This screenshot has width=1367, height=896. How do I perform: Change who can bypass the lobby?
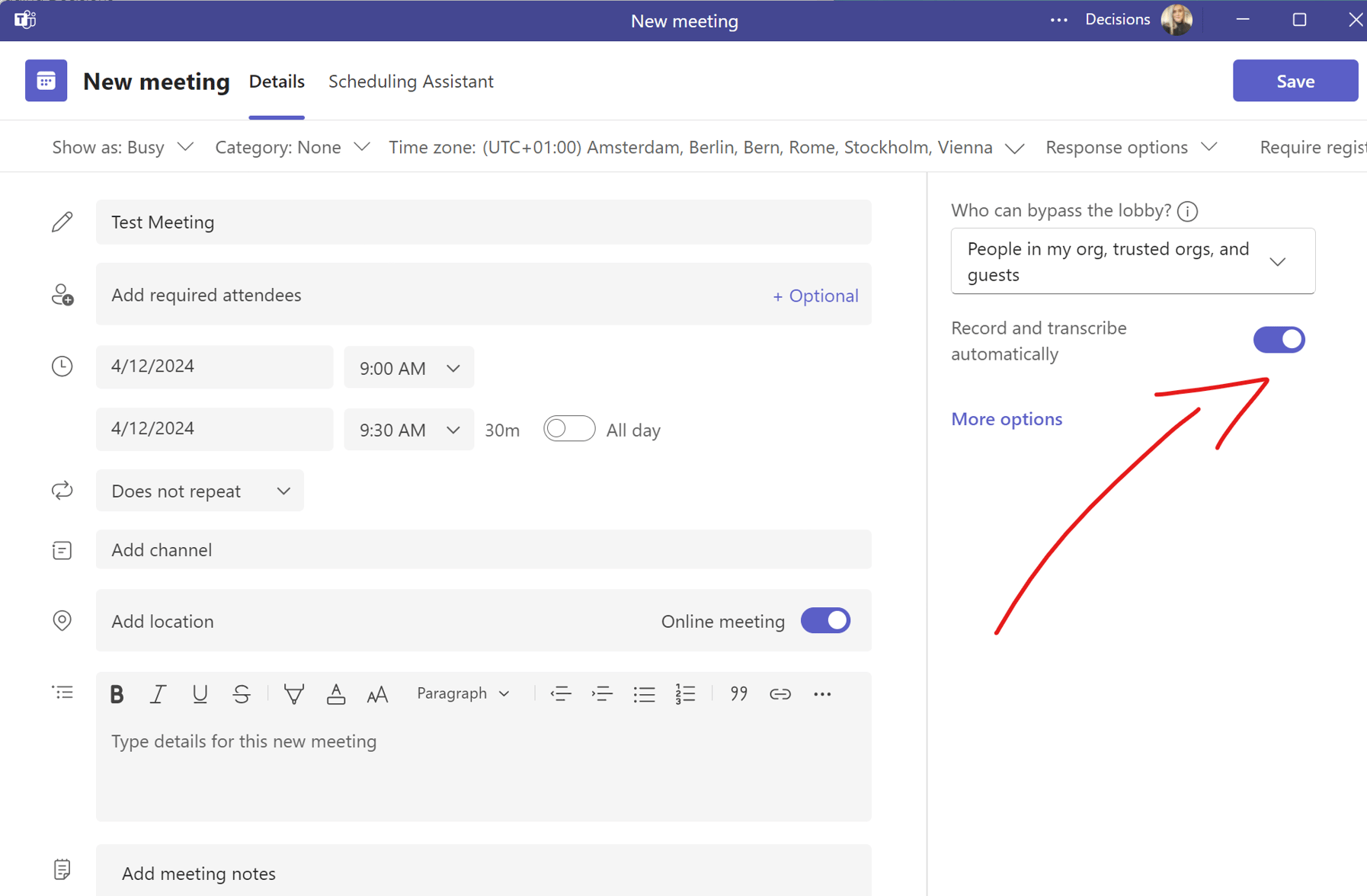point(1132,261)
